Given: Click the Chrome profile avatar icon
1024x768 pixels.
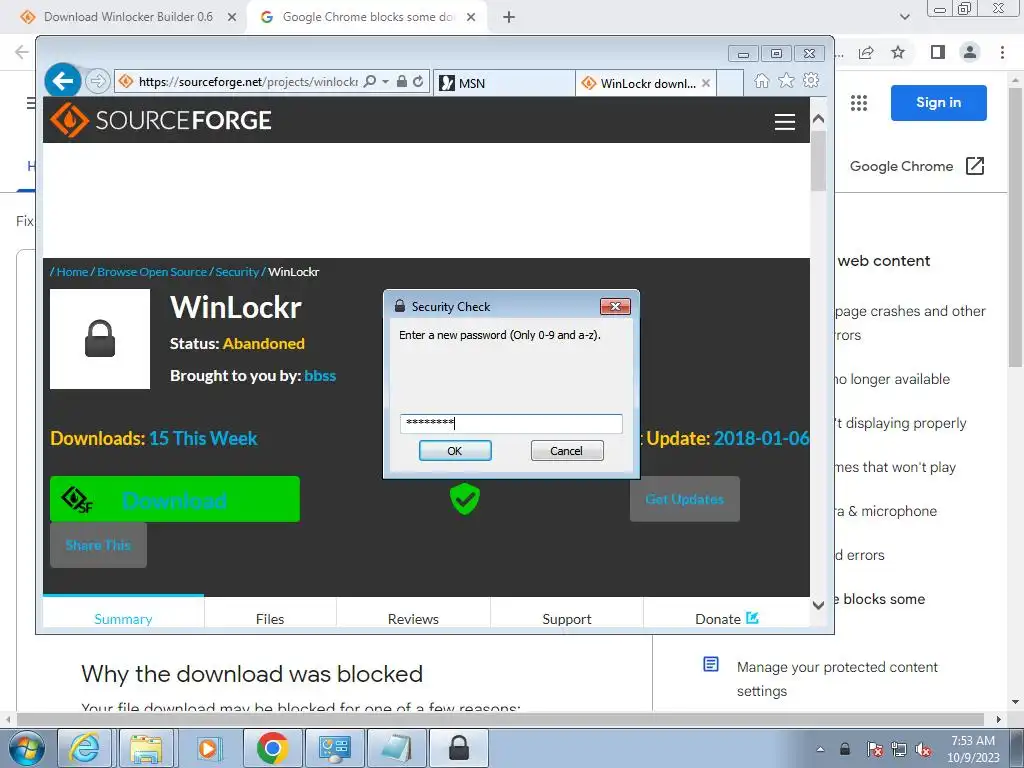Looking at the screenshot, I should tap(970, 52).
